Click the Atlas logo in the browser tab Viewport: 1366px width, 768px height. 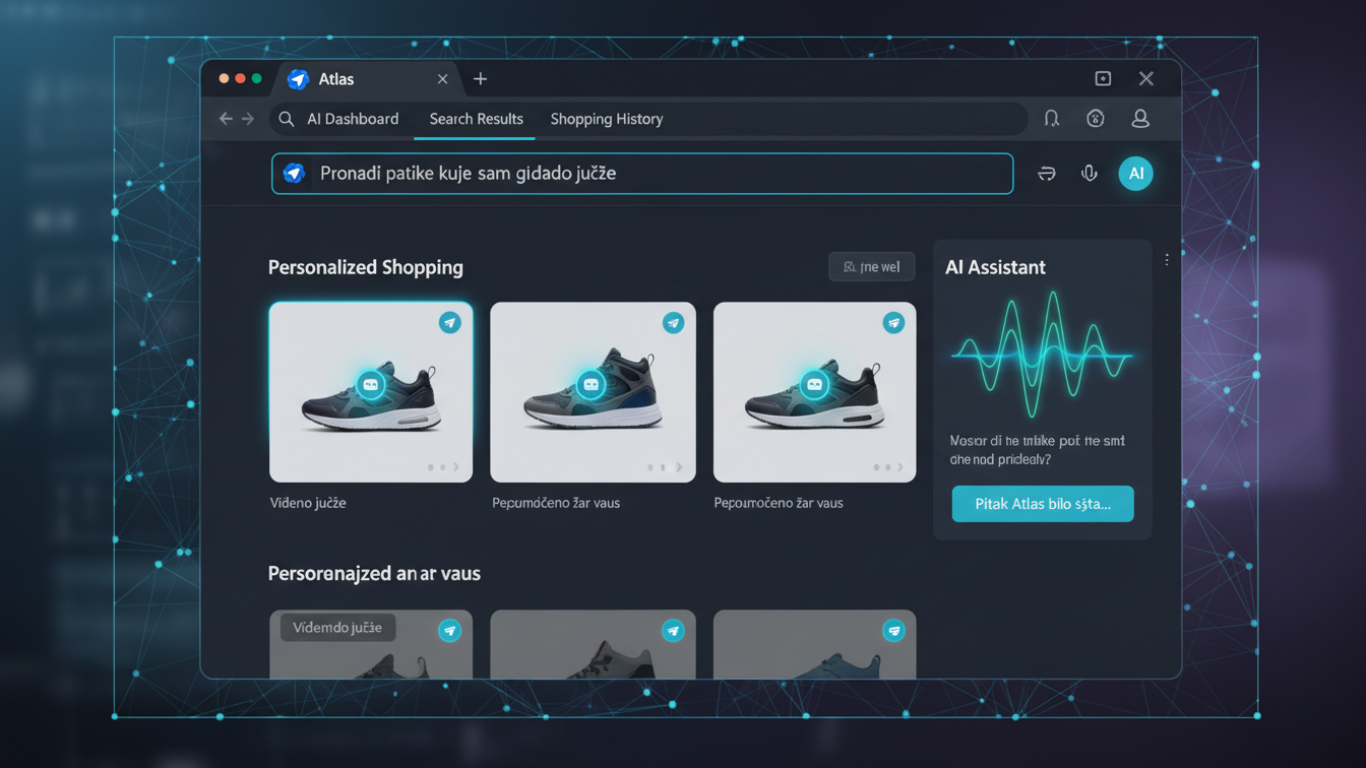coord(297,79)
